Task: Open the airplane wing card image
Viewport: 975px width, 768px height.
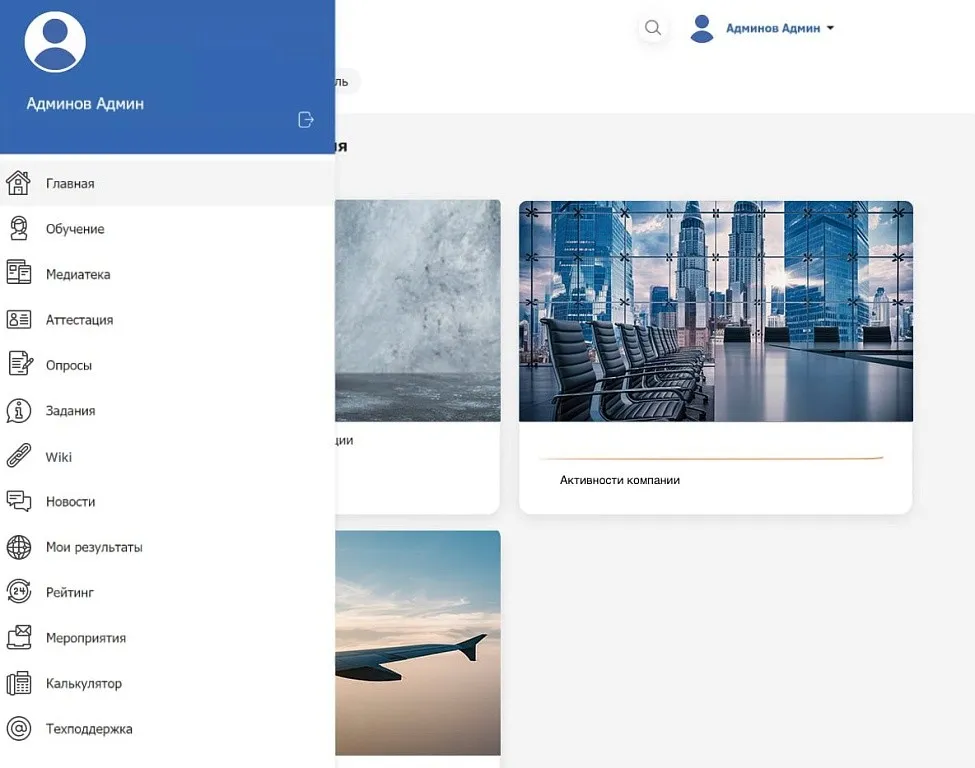Action: 418,642
